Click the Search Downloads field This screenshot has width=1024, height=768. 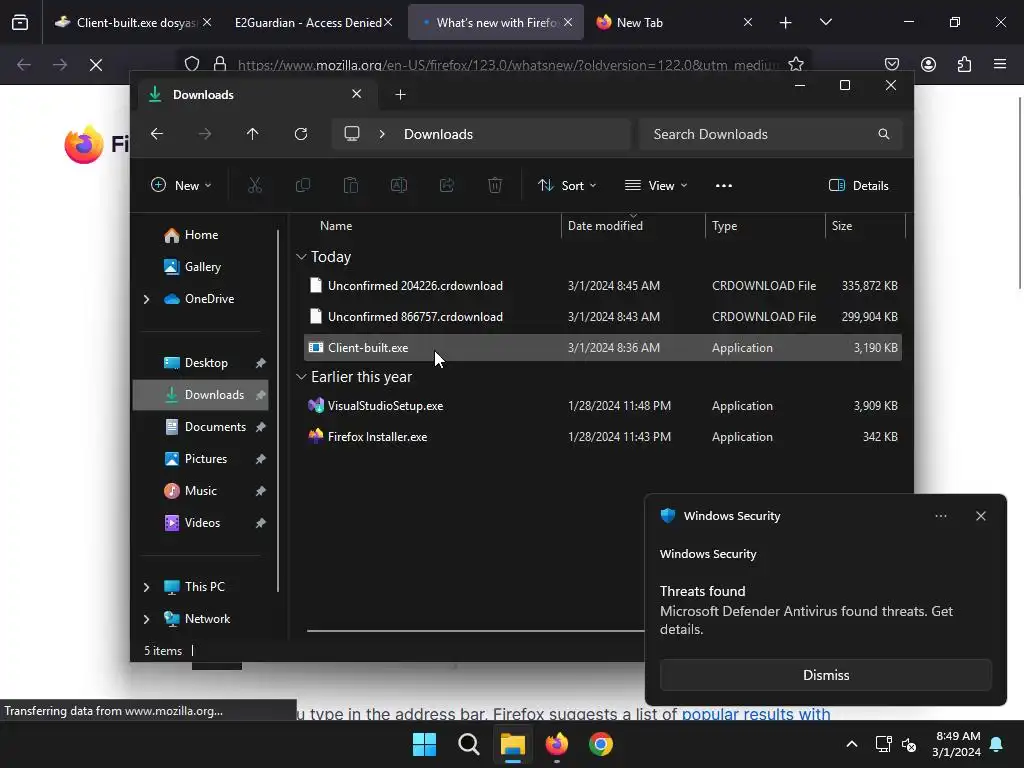[771, 134]
